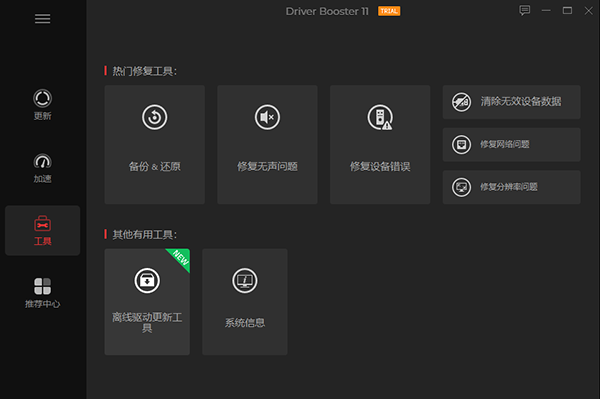Click the 系统信息 monitor icon
The image size is (600, 399).
tap(245, 280)
